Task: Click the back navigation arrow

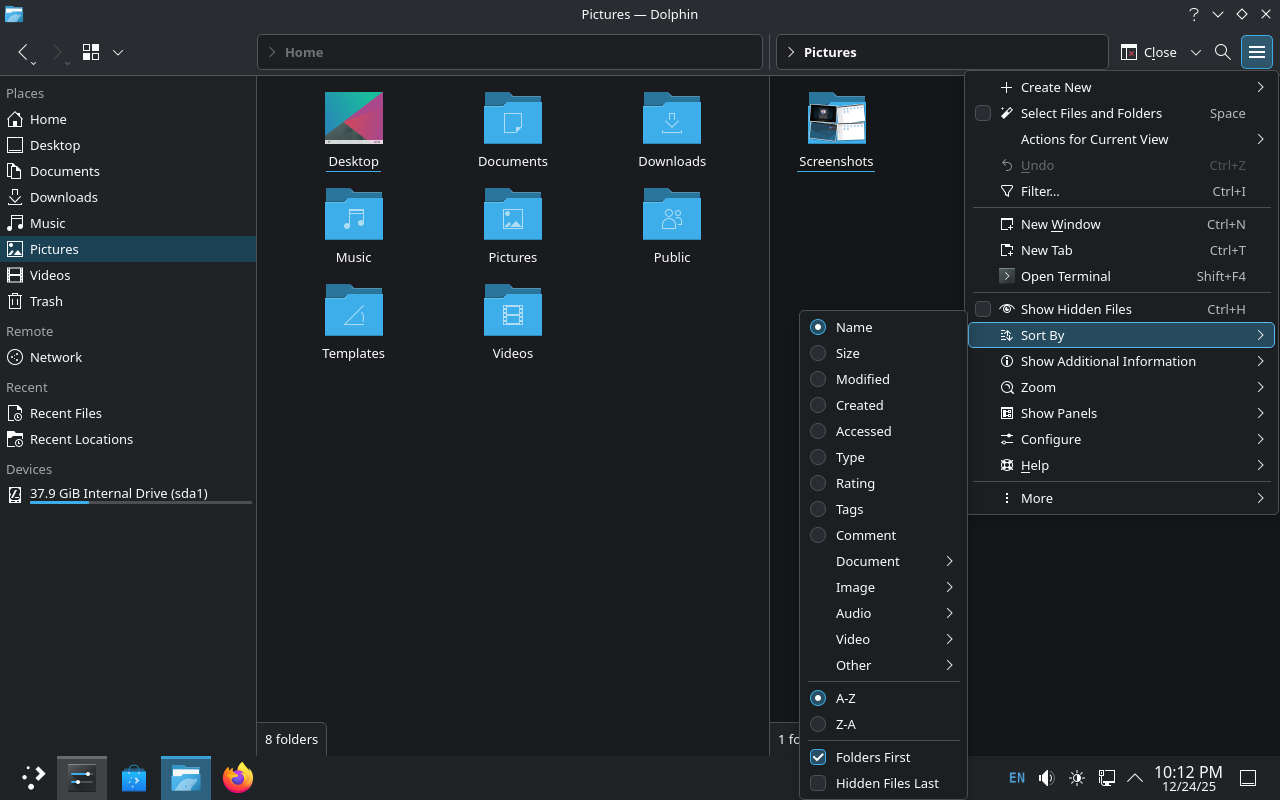Action: coord(24,52)
